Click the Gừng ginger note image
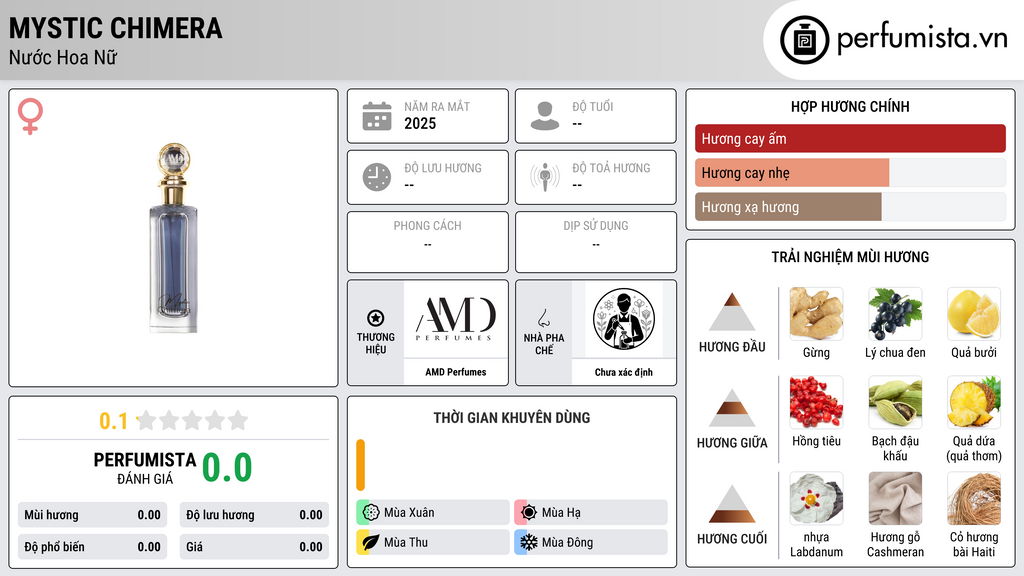Image resolution: width=1024 pixels, height=576 pixels. (x=816, y=314)
